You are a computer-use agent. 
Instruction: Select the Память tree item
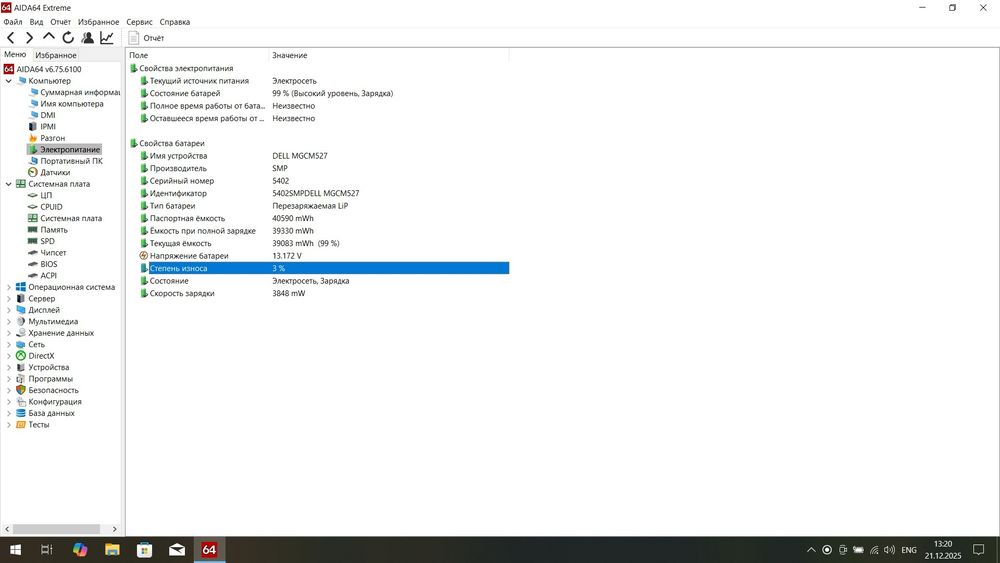[54, 230]
